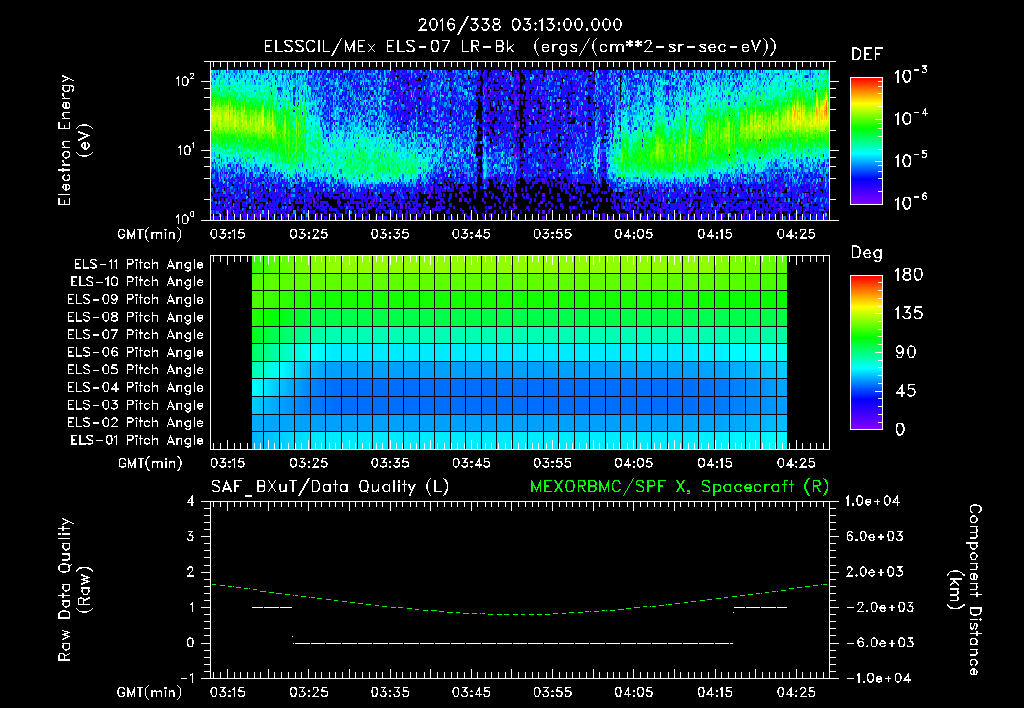Click the SAF_BXuT/Data Quality (L) label

330,487
